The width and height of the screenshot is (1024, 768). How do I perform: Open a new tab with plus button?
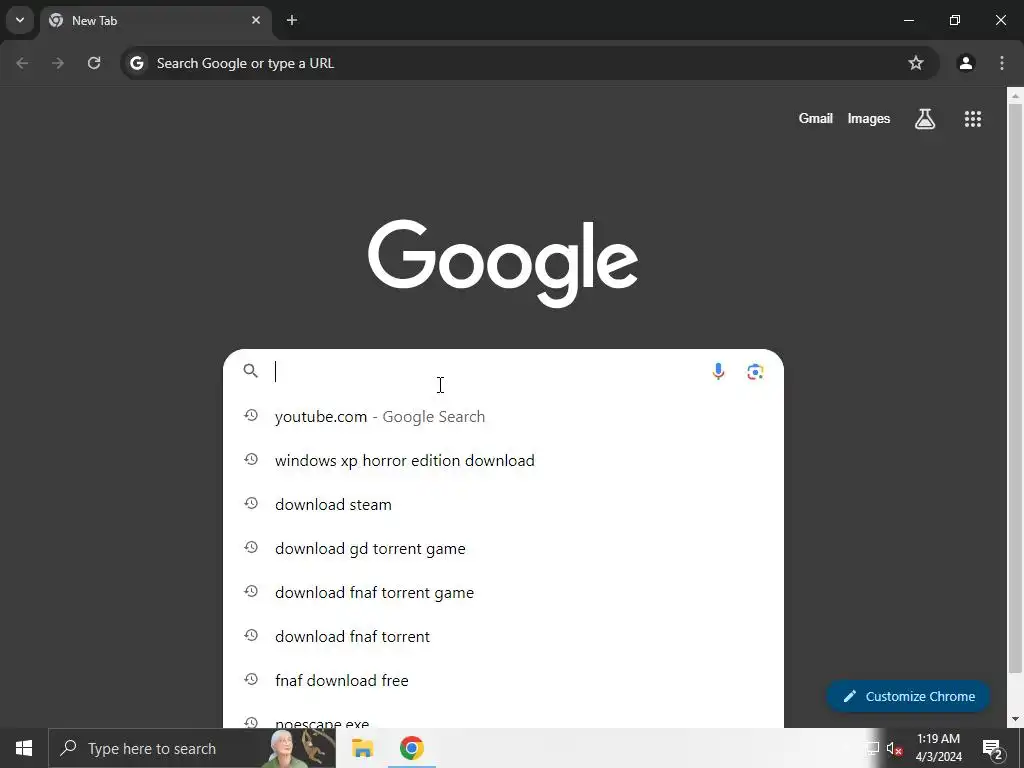[x=292, y=20]
